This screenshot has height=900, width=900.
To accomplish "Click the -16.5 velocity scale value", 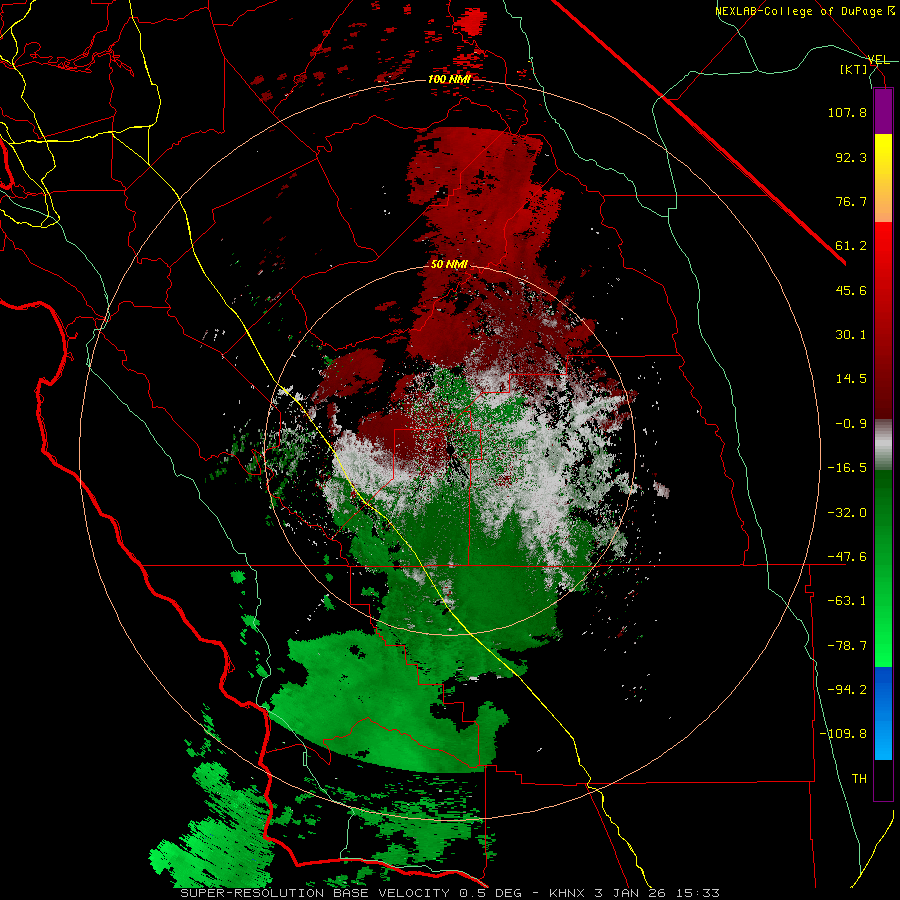I will 847,468.
